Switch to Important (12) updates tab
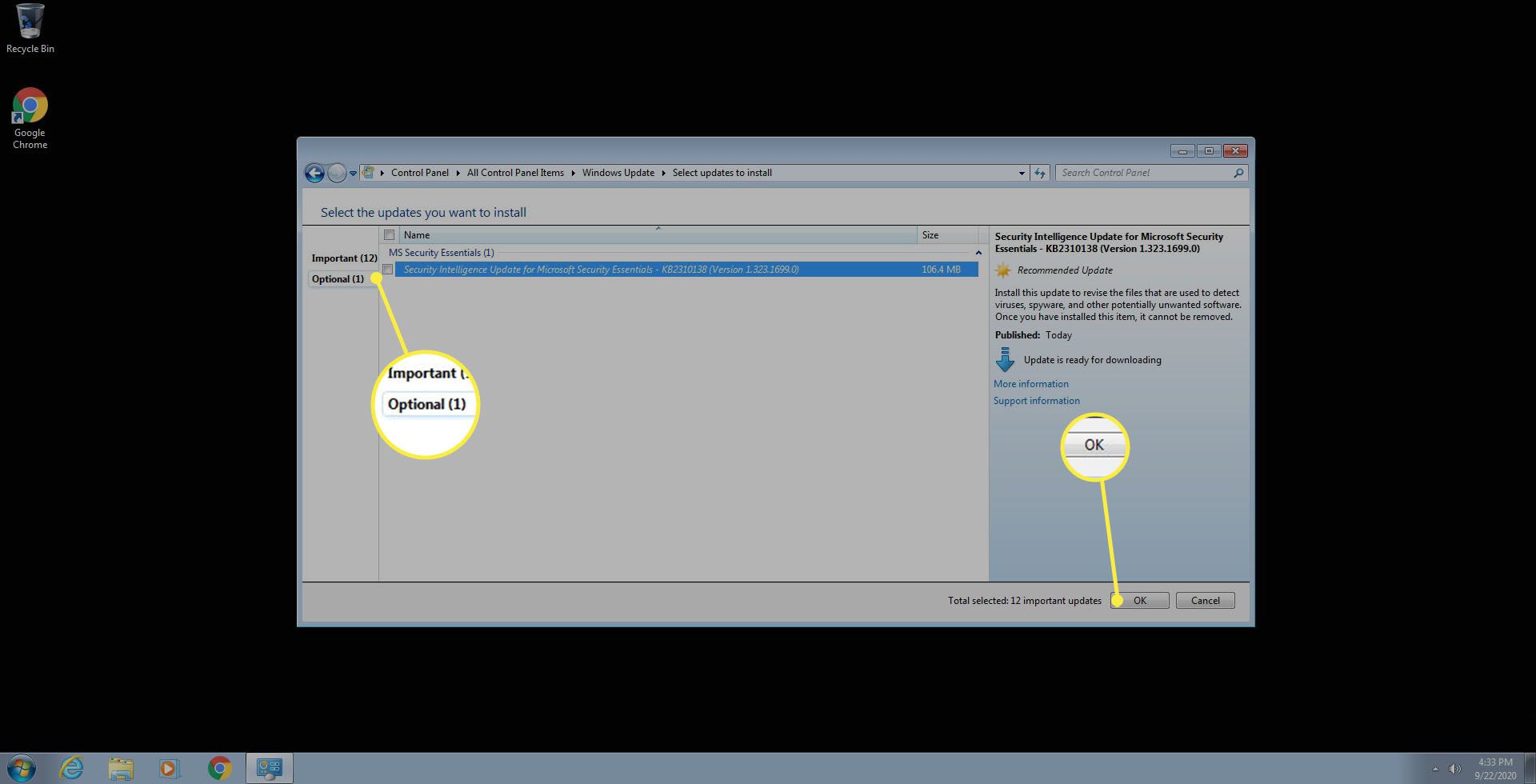 coord(344,258)
